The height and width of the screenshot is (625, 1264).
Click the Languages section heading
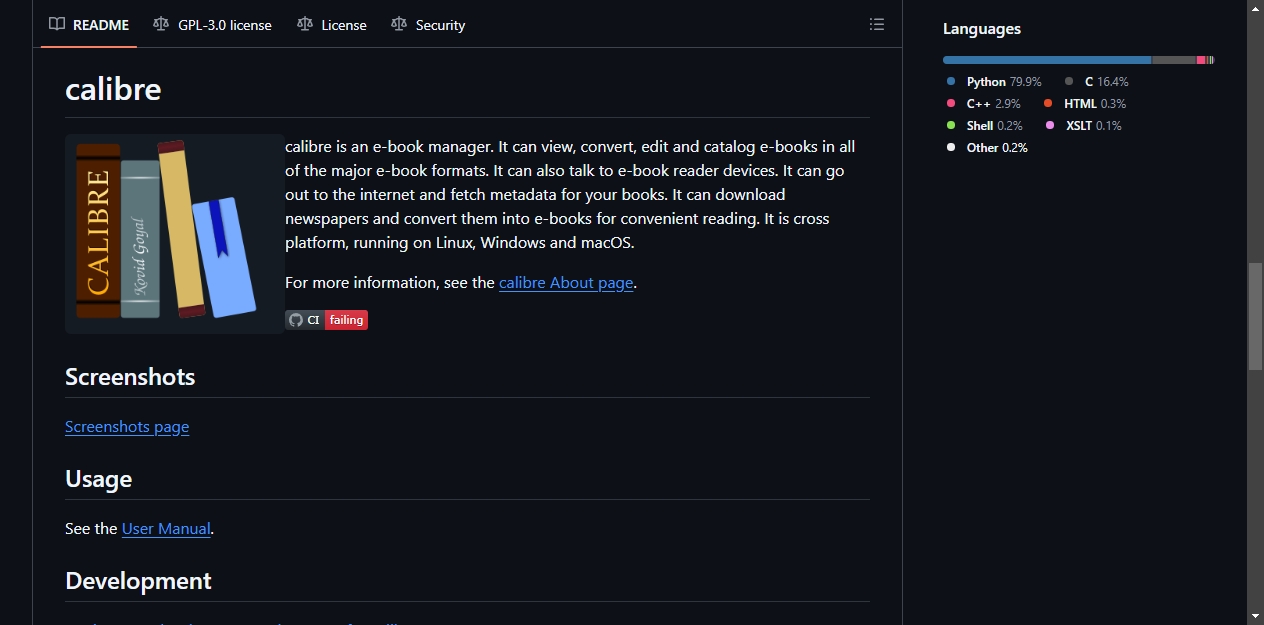[982, 29]
